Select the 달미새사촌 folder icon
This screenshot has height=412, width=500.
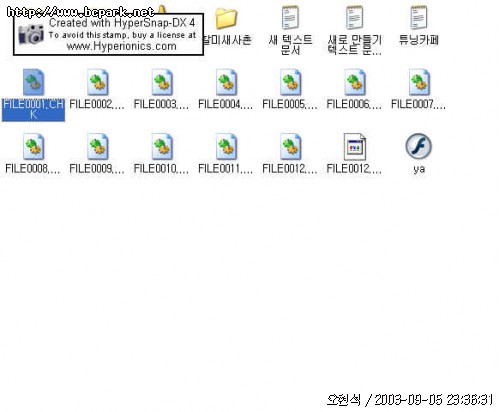pyautogui.click(x=226, y=19)
